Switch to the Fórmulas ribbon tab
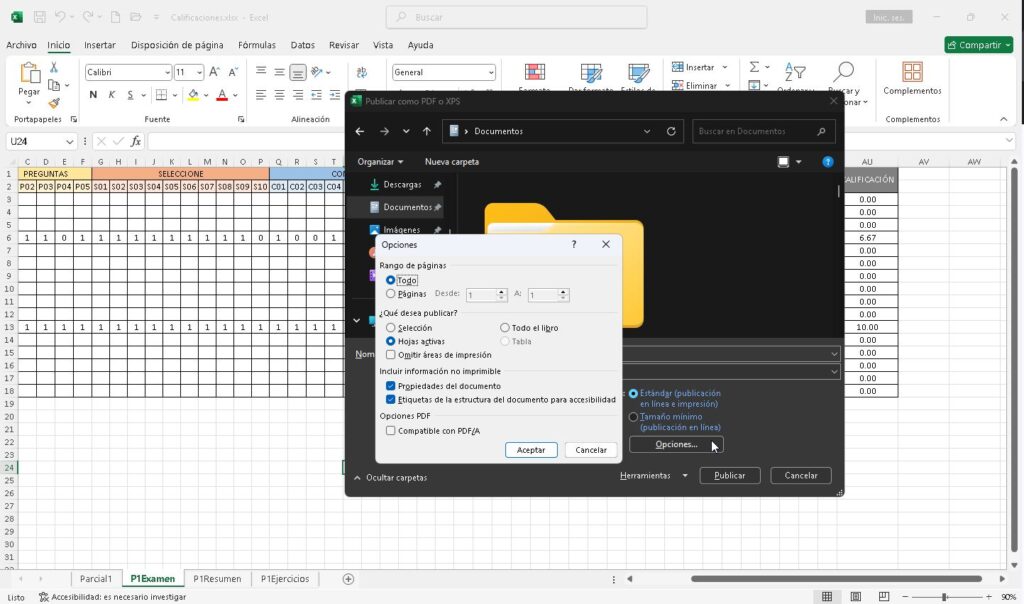 point(257,45)
